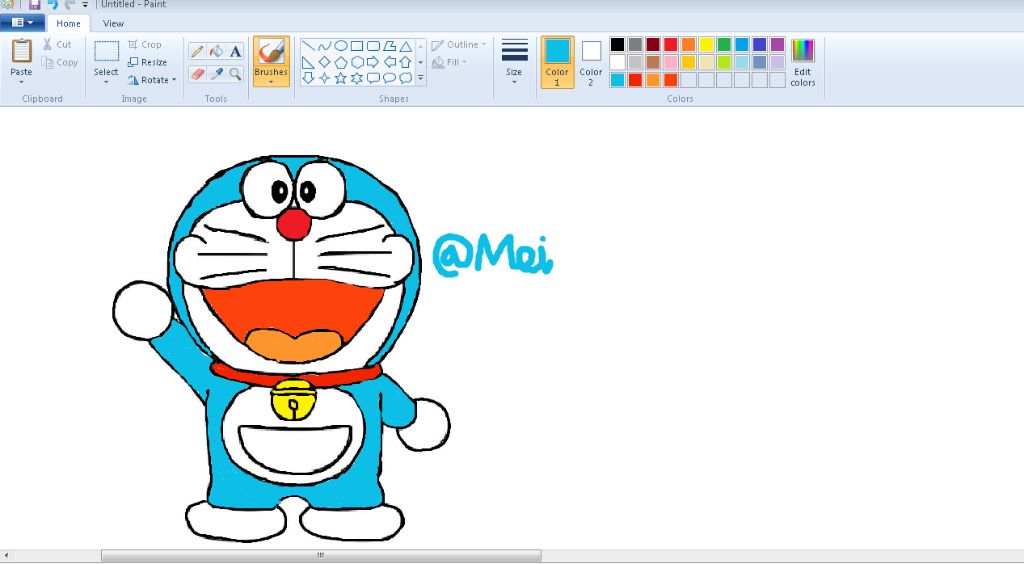
Task: Click the Paste clipboard icon
Action: tap(22, 52)
